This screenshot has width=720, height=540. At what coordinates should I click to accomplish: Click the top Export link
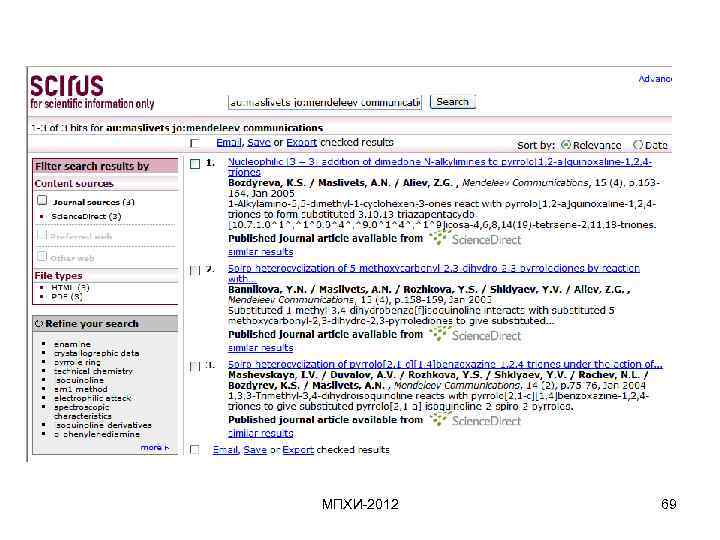click(302, 142)
